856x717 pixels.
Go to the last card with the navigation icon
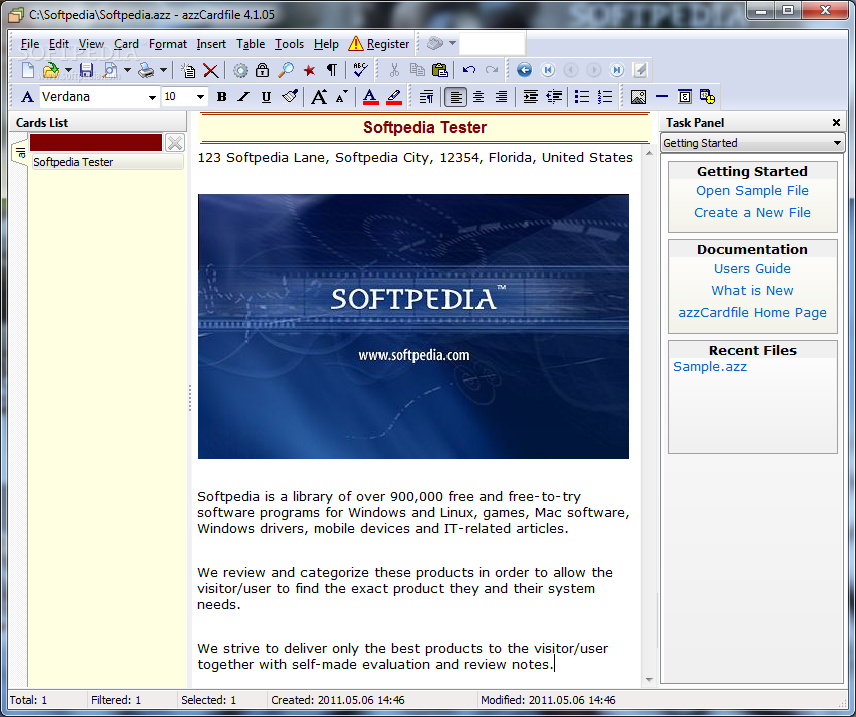tap(617, 70)
